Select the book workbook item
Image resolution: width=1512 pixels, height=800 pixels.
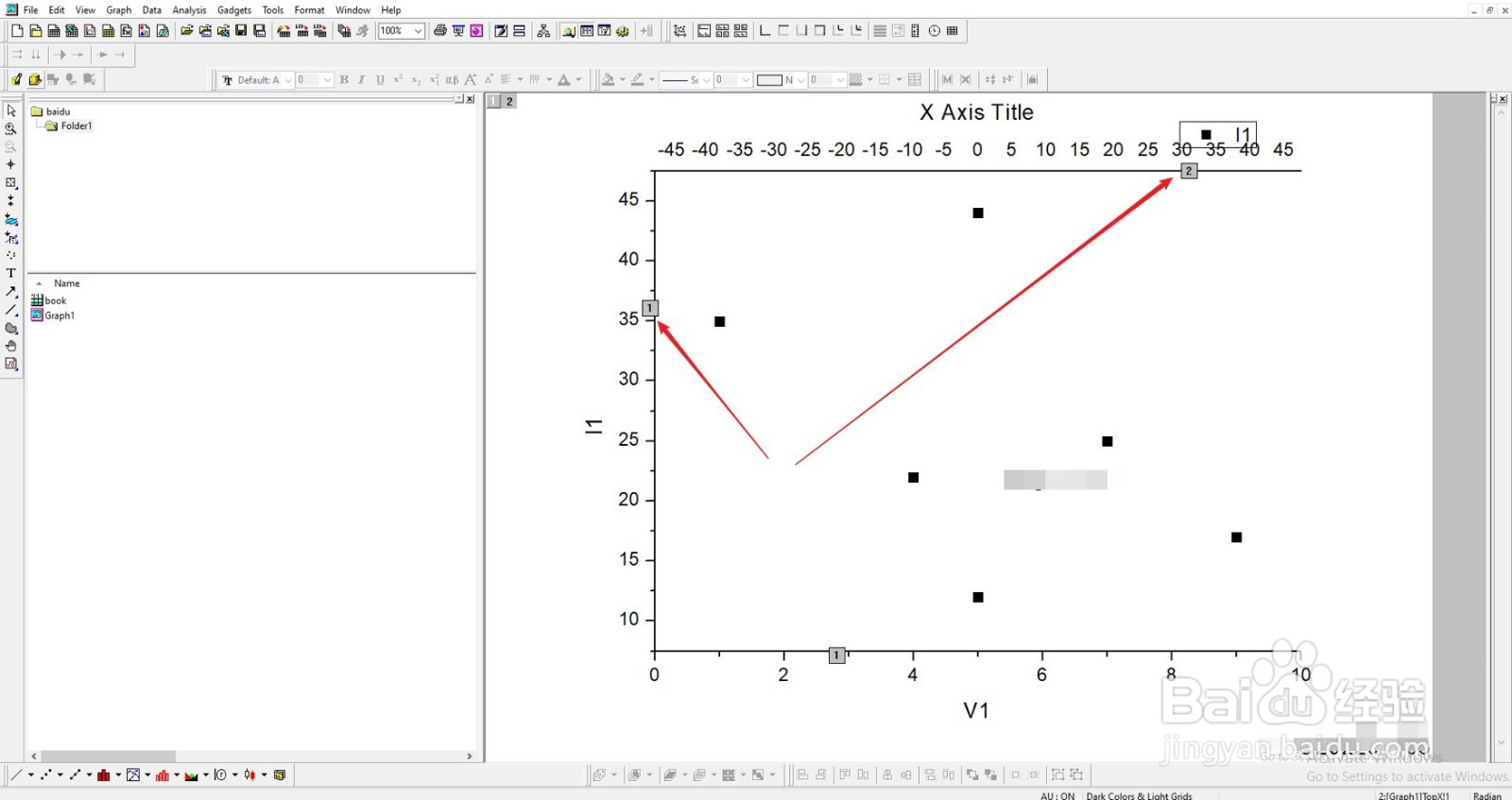coord(49,300)
